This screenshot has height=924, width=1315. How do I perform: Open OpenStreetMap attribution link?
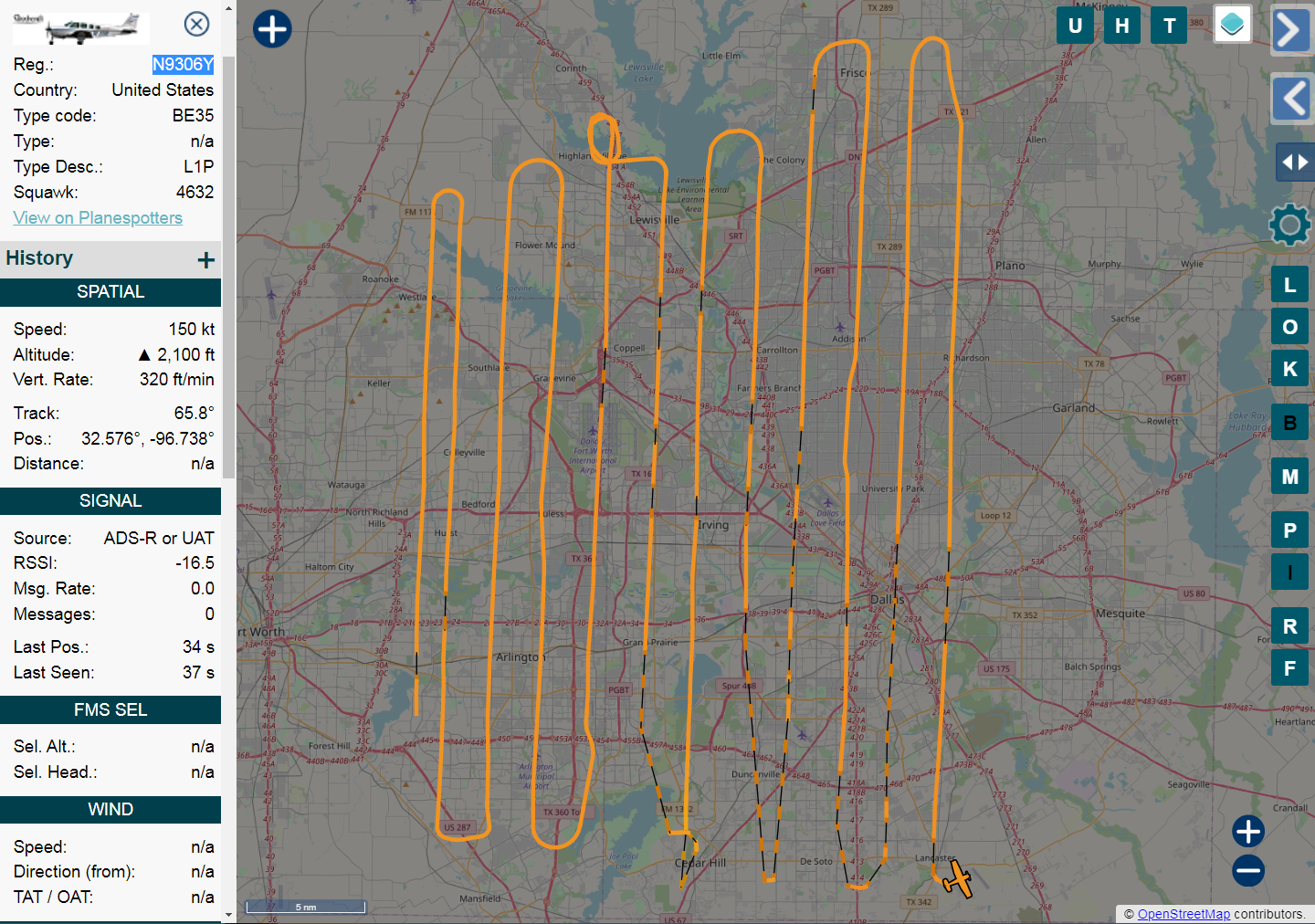[x=1183, y=914]
